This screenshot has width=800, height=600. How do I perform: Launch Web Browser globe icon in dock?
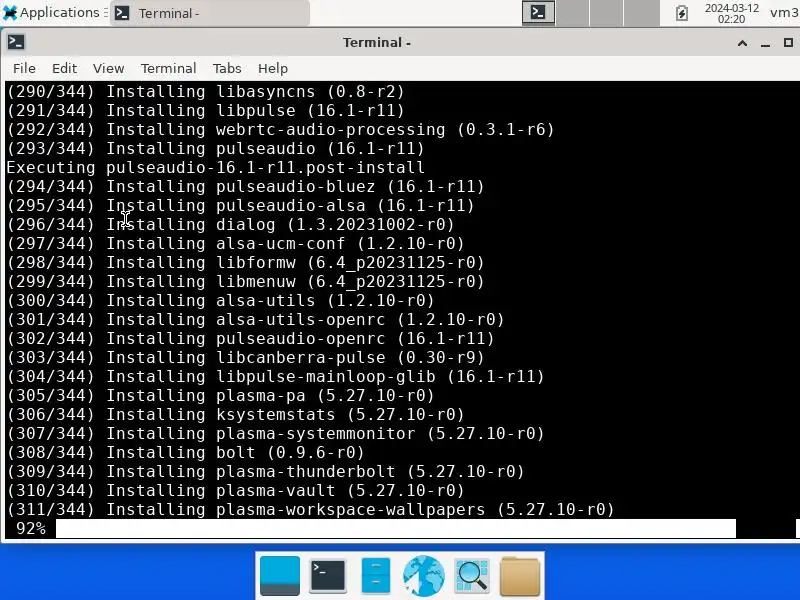(x=423, y=576)
